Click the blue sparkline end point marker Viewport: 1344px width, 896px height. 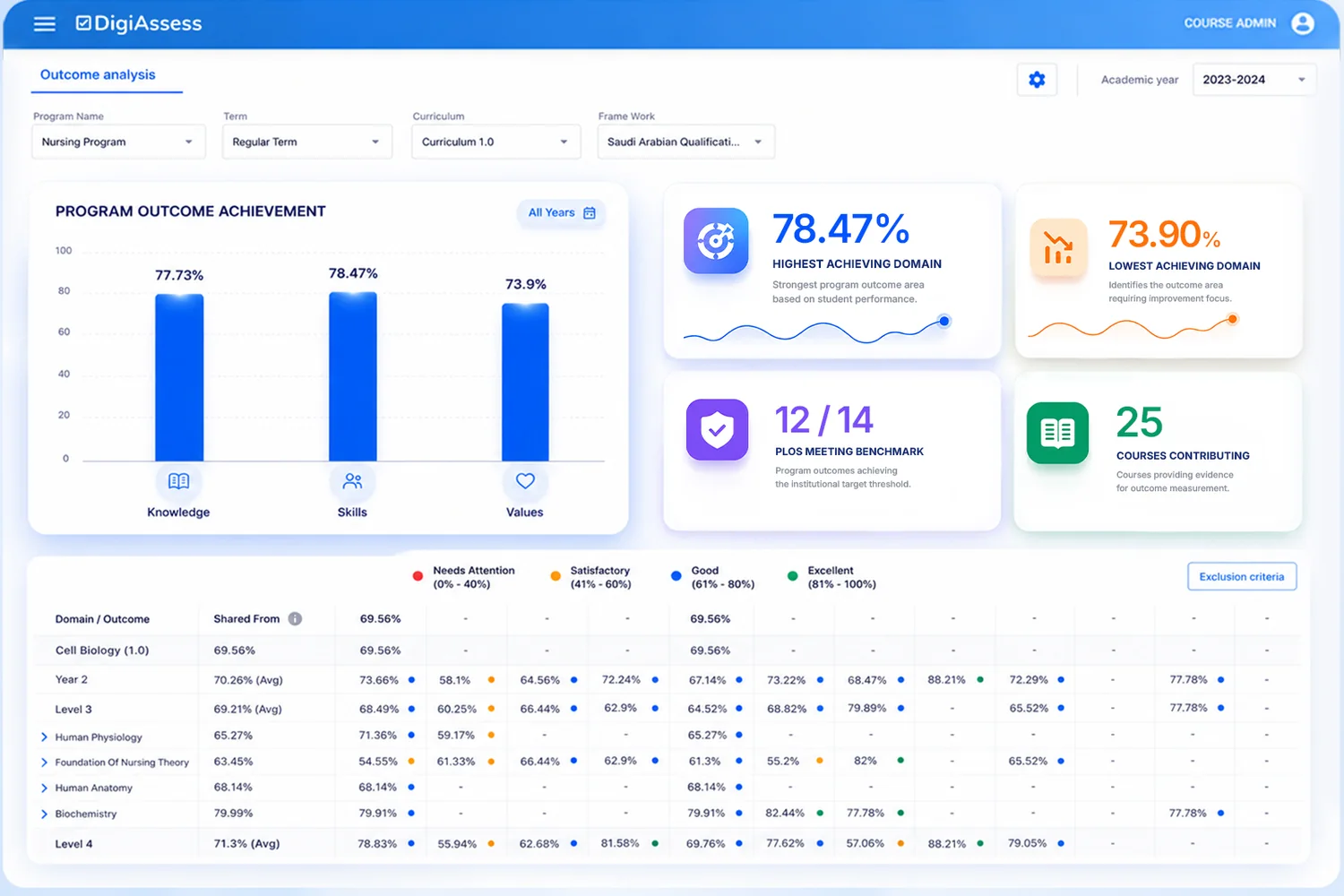[x=944, y=321]
